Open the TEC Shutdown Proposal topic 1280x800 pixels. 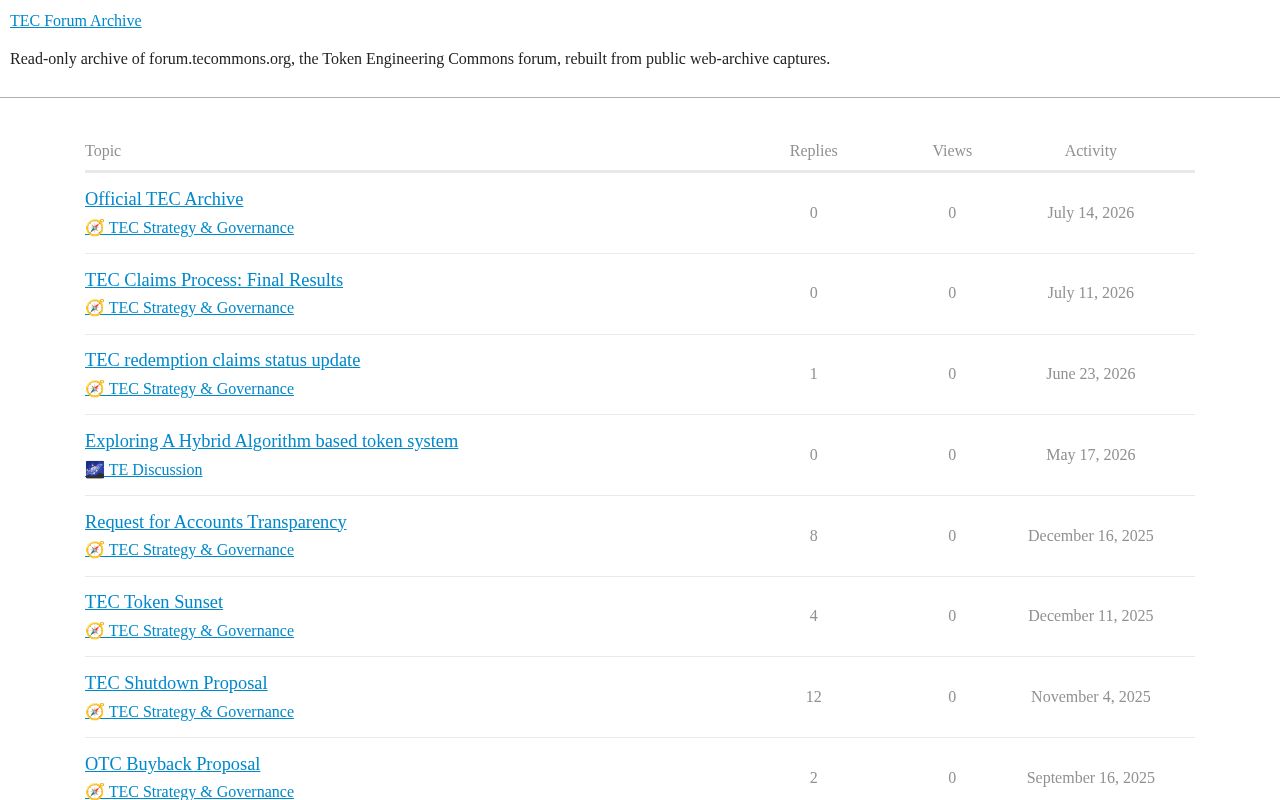click(176, 683)
